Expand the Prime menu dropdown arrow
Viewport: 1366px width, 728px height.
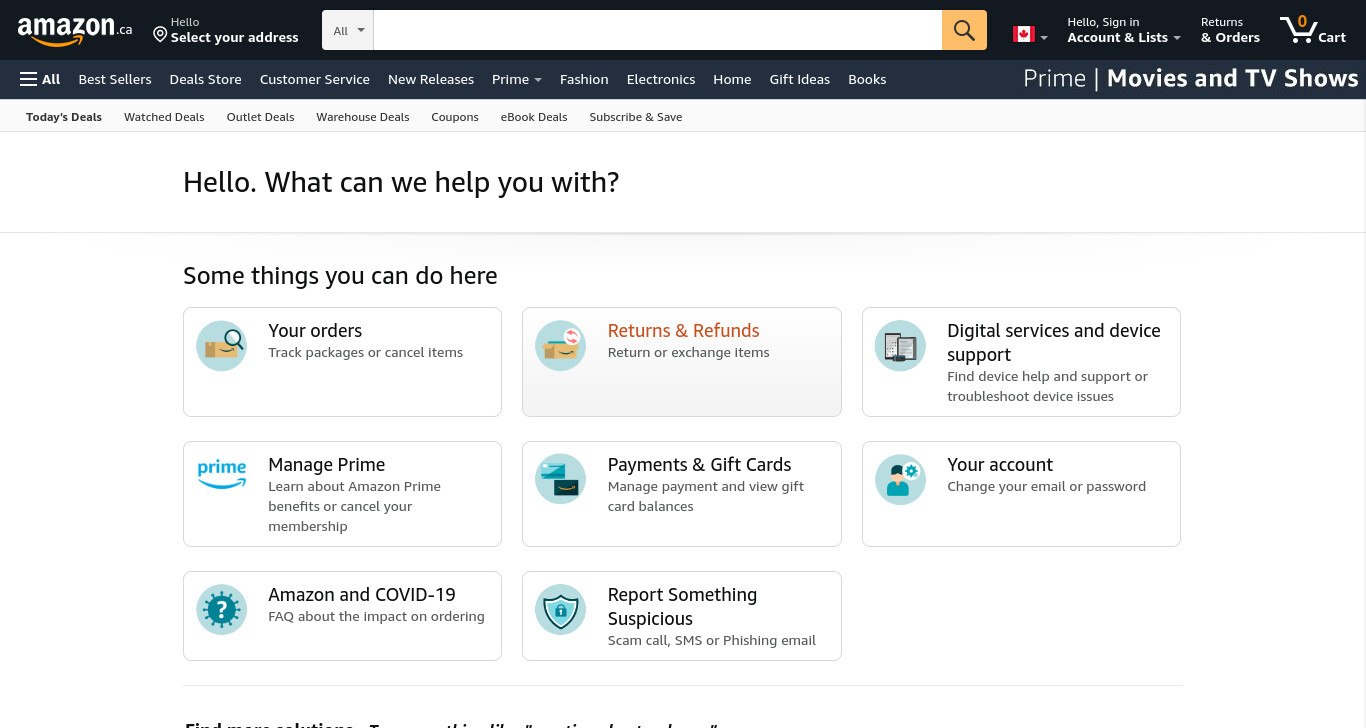click(538, 80)
